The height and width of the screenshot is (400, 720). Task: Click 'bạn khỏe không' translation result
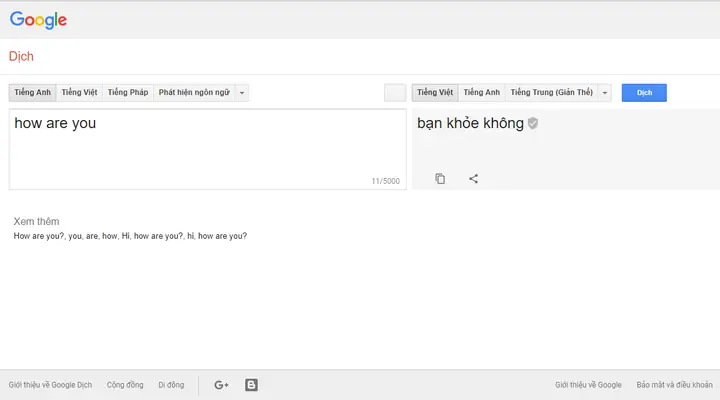coord(470,123)
